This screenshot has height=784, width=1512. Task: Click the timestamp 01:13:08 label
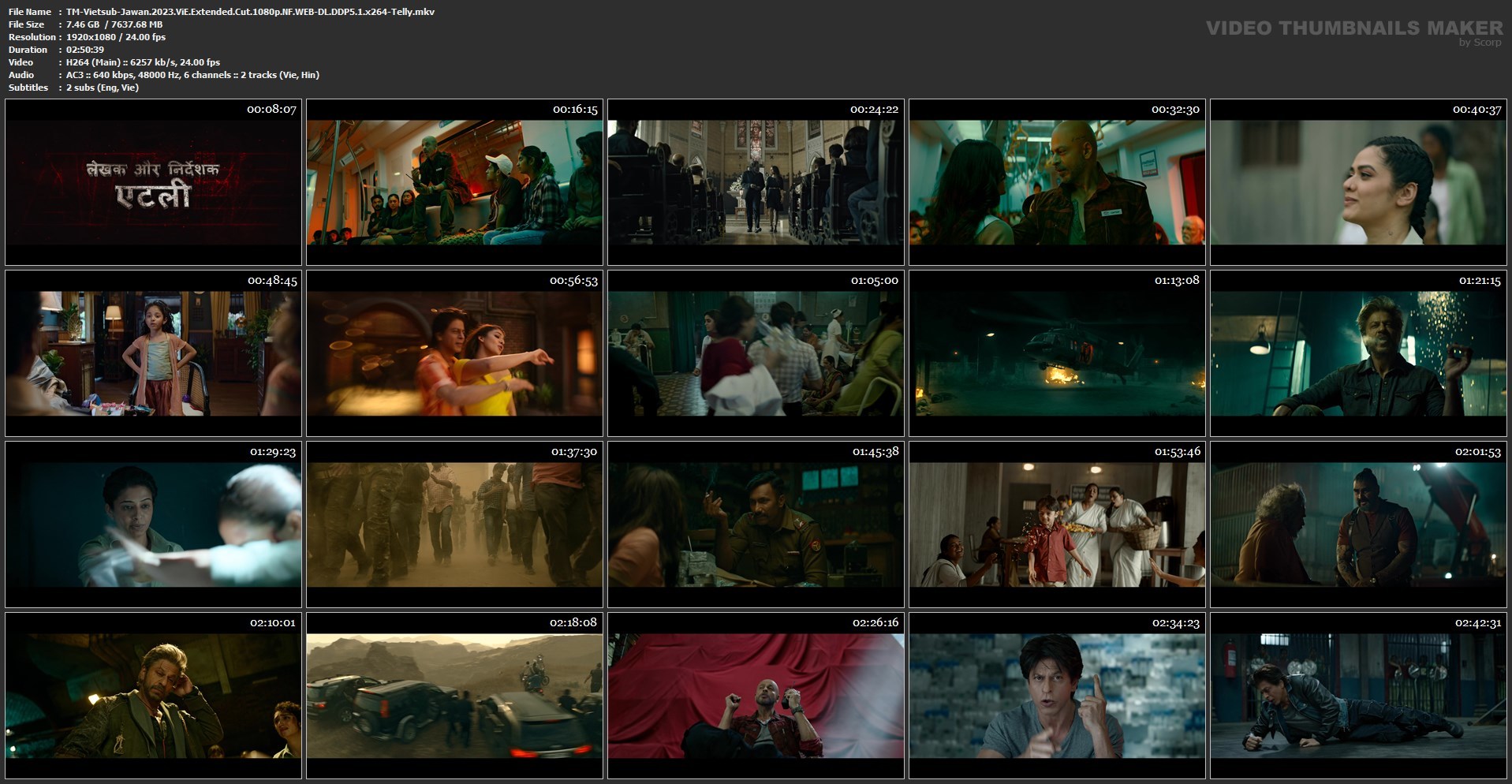point(1177,281)
